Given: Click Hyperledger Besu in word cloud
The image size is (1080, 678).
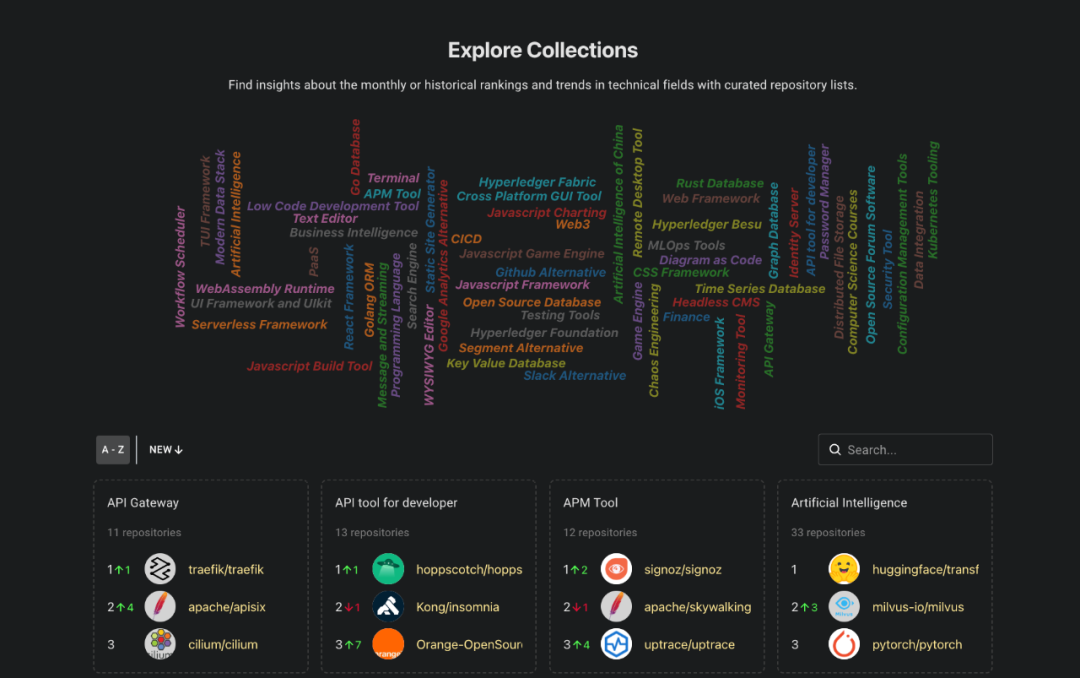Looking at the screenshot, I should (707, 225).
